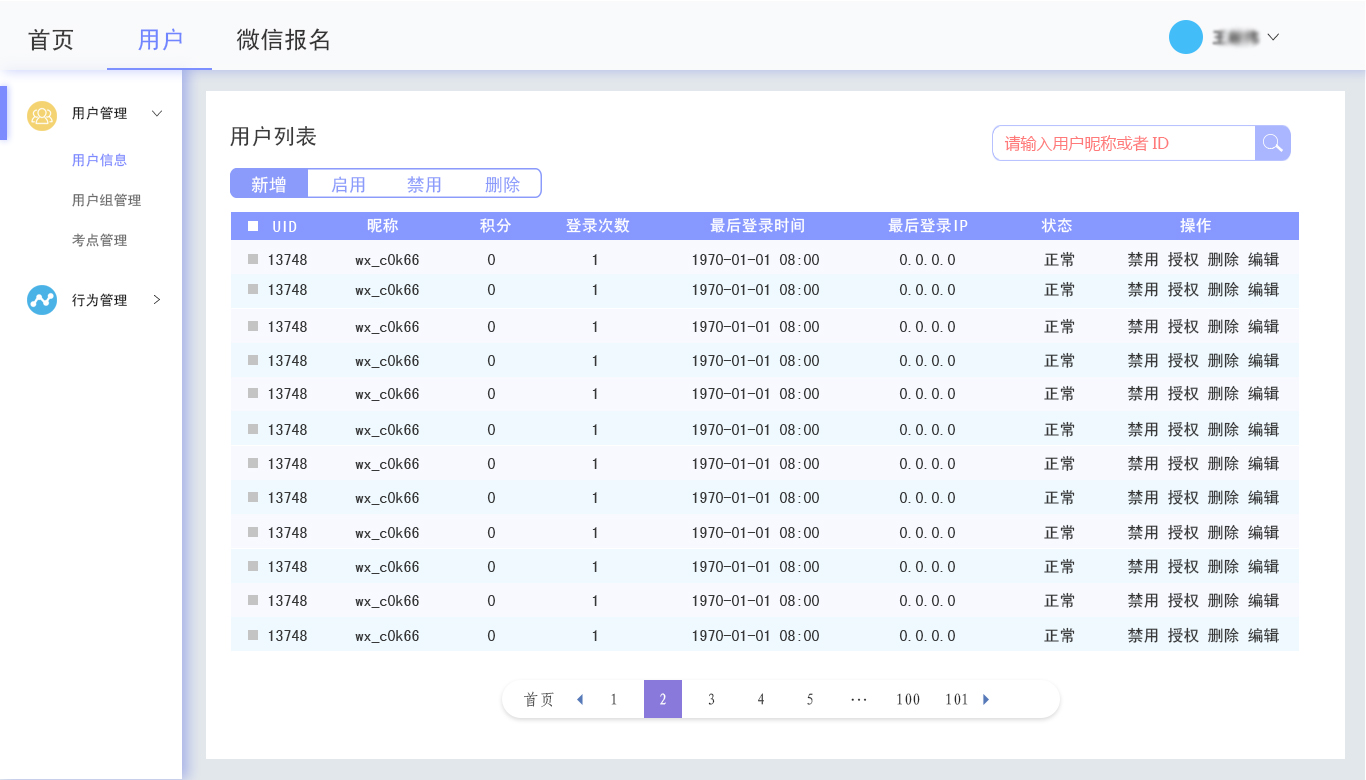Click the yellow 用户管理 people icon
The width and height of the screenshot is (1366, 780).
pyautogui.click(x=42, y=116)
